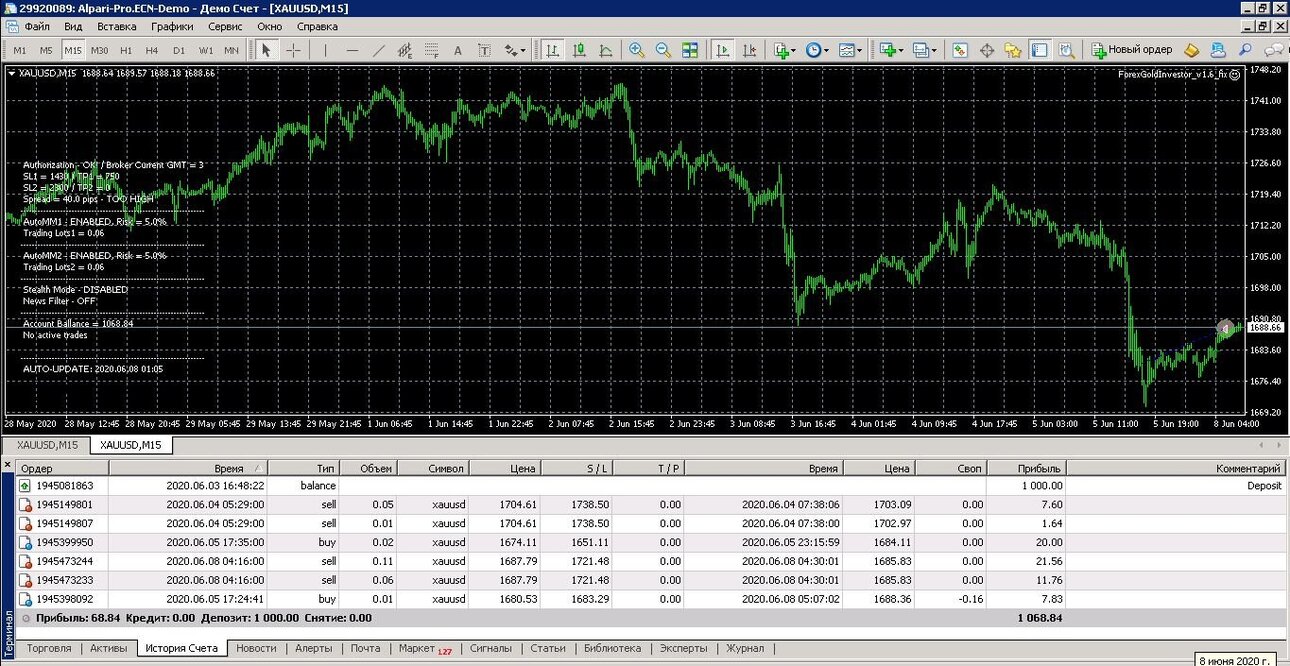The height and width of the screenshot is (666, 1290).
Task: Switch chart to bar chart mode
Action: pyautogui.click(x=552, y=50)
